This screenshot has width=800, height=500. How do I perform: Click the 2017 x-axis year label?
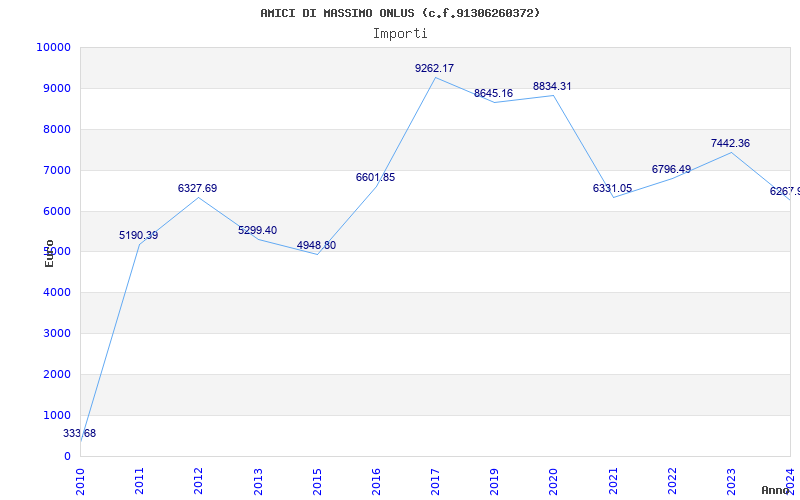pos(435,481)
